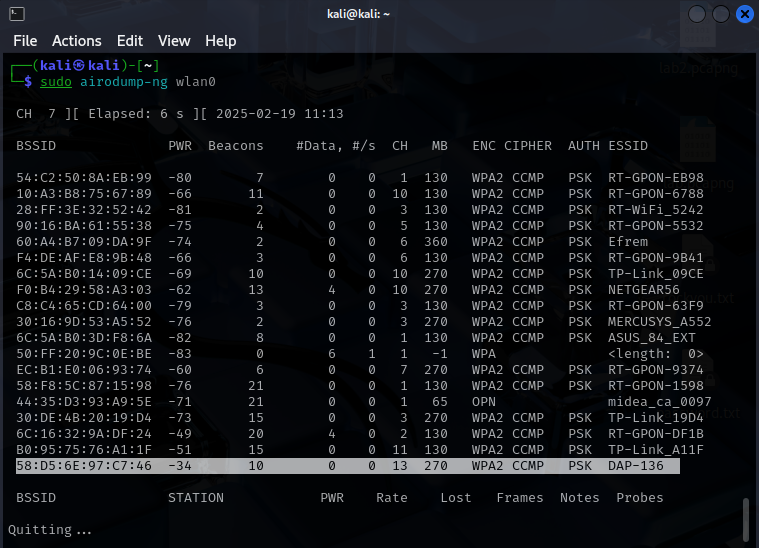Viewport: 759px width, 548px height.
Task: Click the ESSID MERCUSYS_A552
Action: tap(660, 321)
